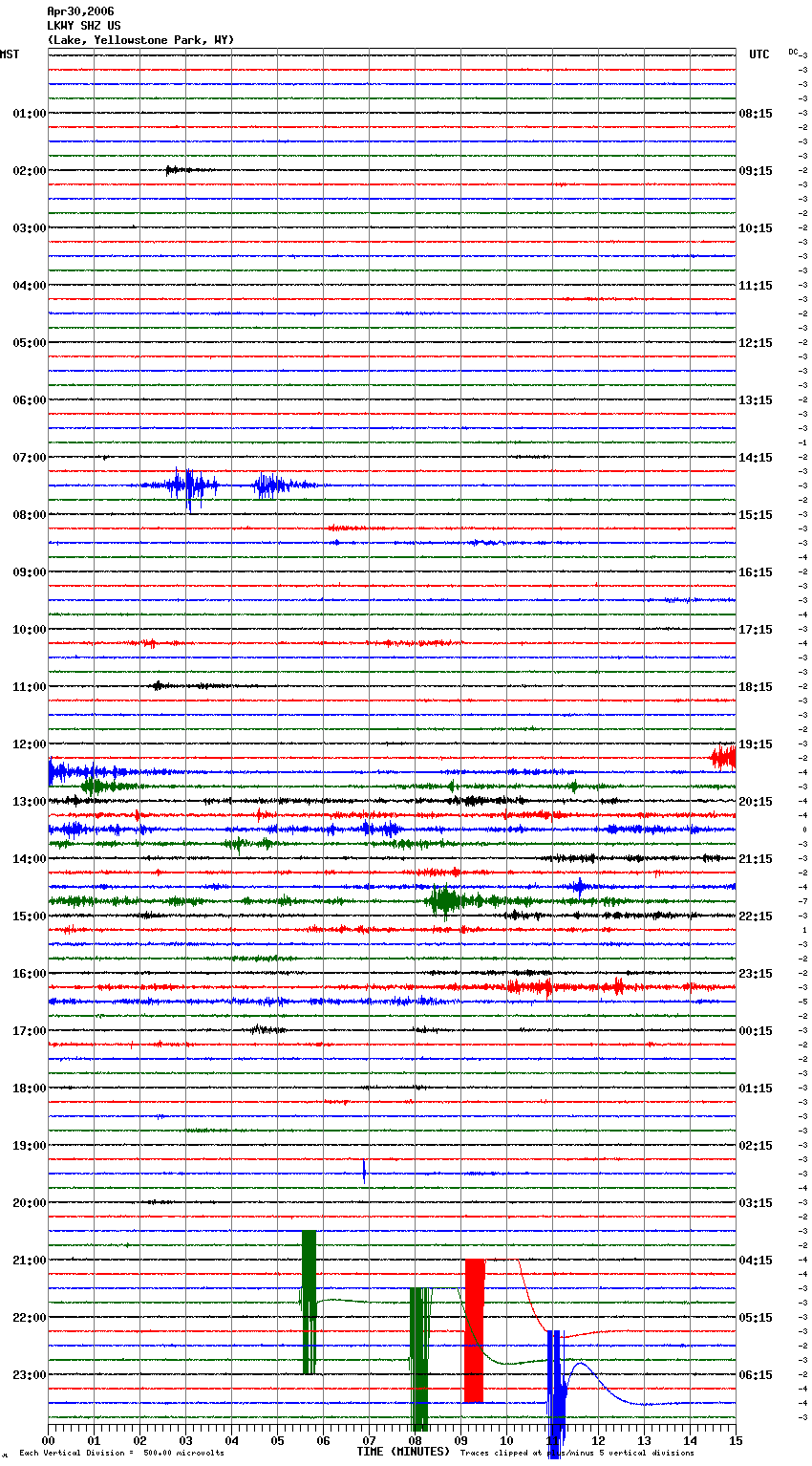Select the 06:00 MST time label

(30, 400)
